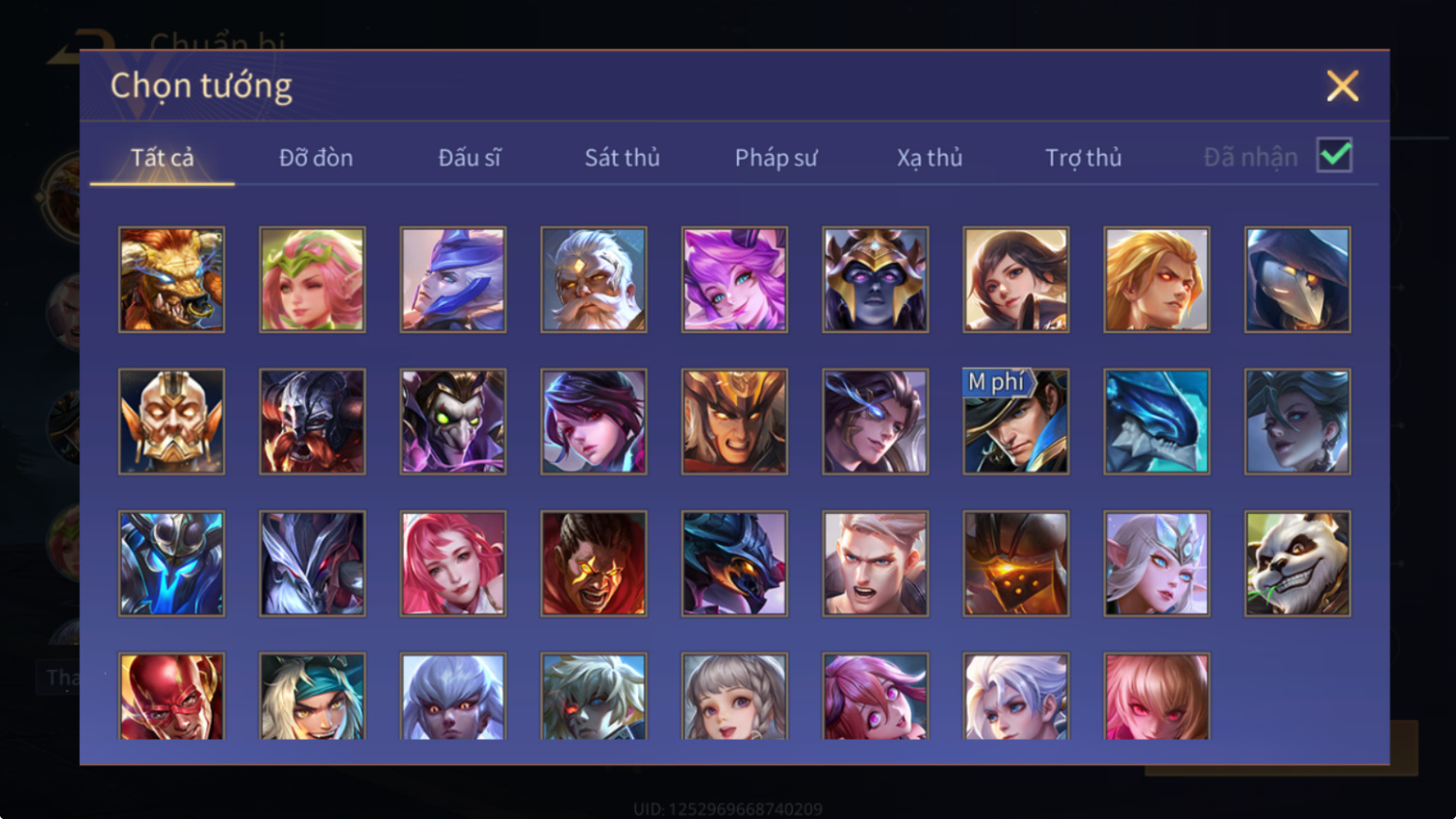
Task: Select the blue shark creature hero
Action: tap(1157, 421)
